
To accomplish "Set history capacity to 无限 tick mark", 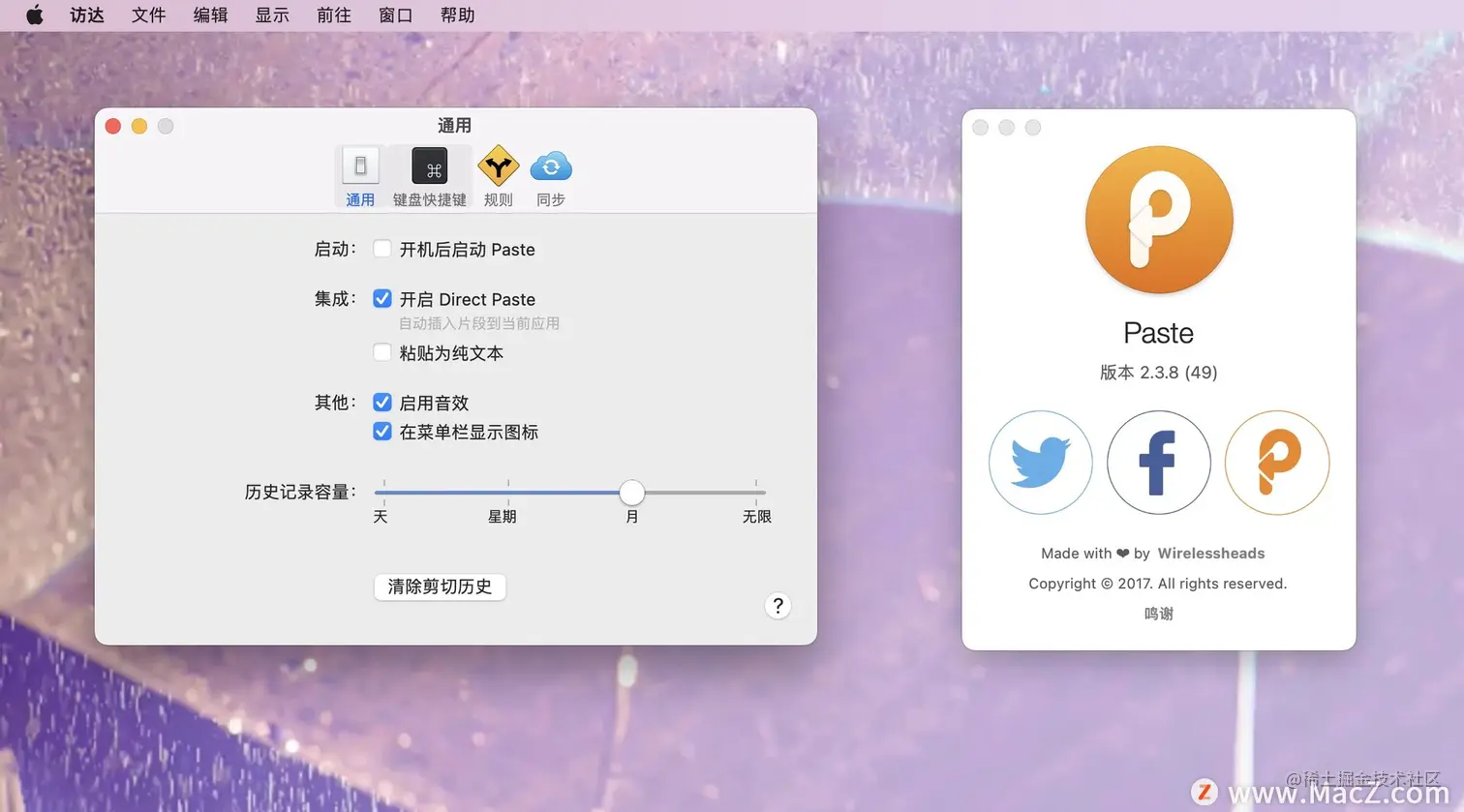I will tap(756, 493).
